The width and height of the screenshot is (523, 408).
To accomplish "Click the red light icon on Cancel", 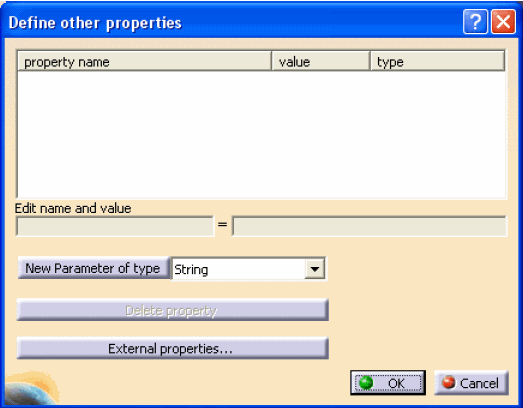I will click(449, 382).
